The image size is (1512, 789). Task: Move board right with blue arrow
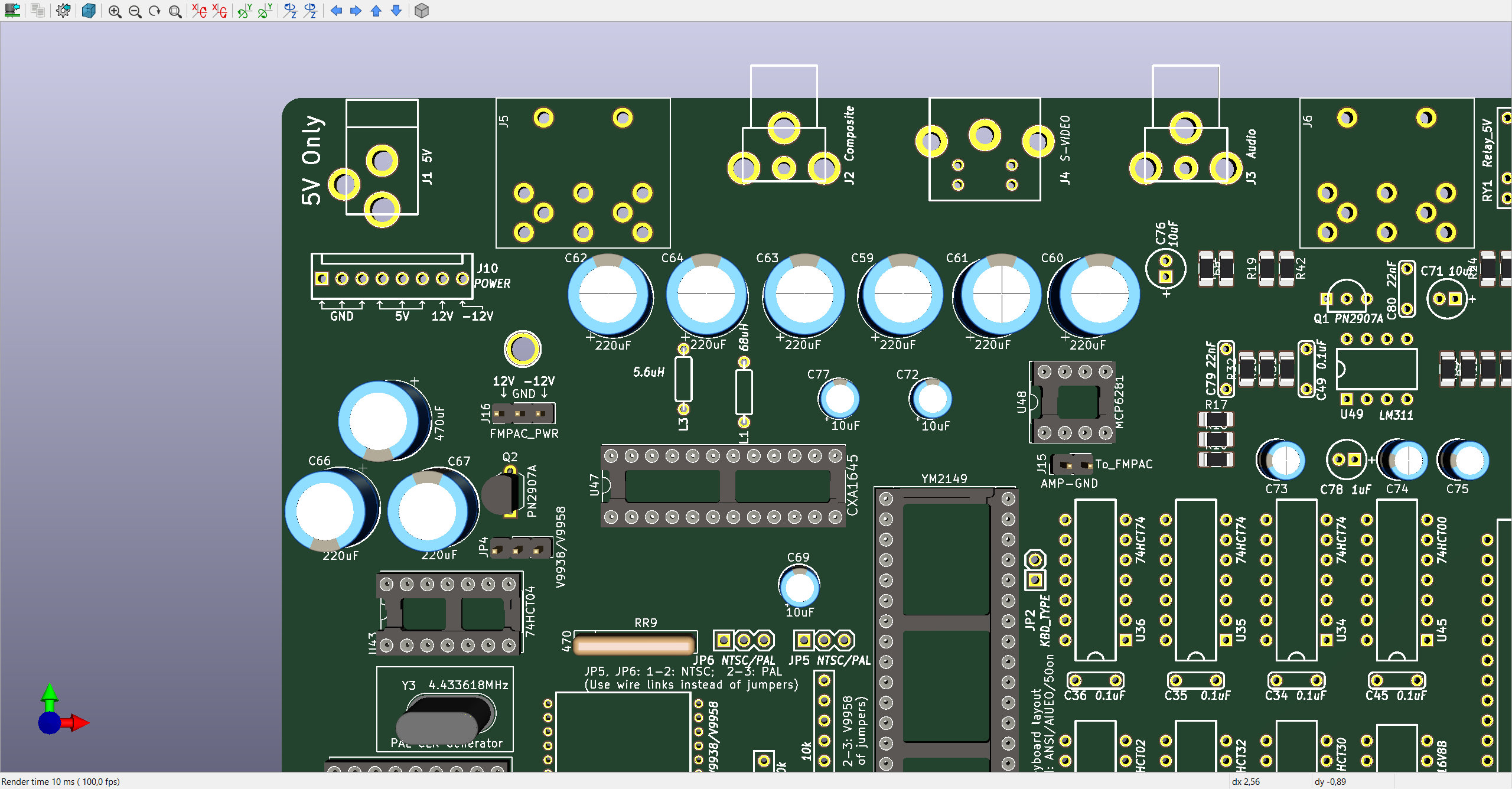point(356,11)
